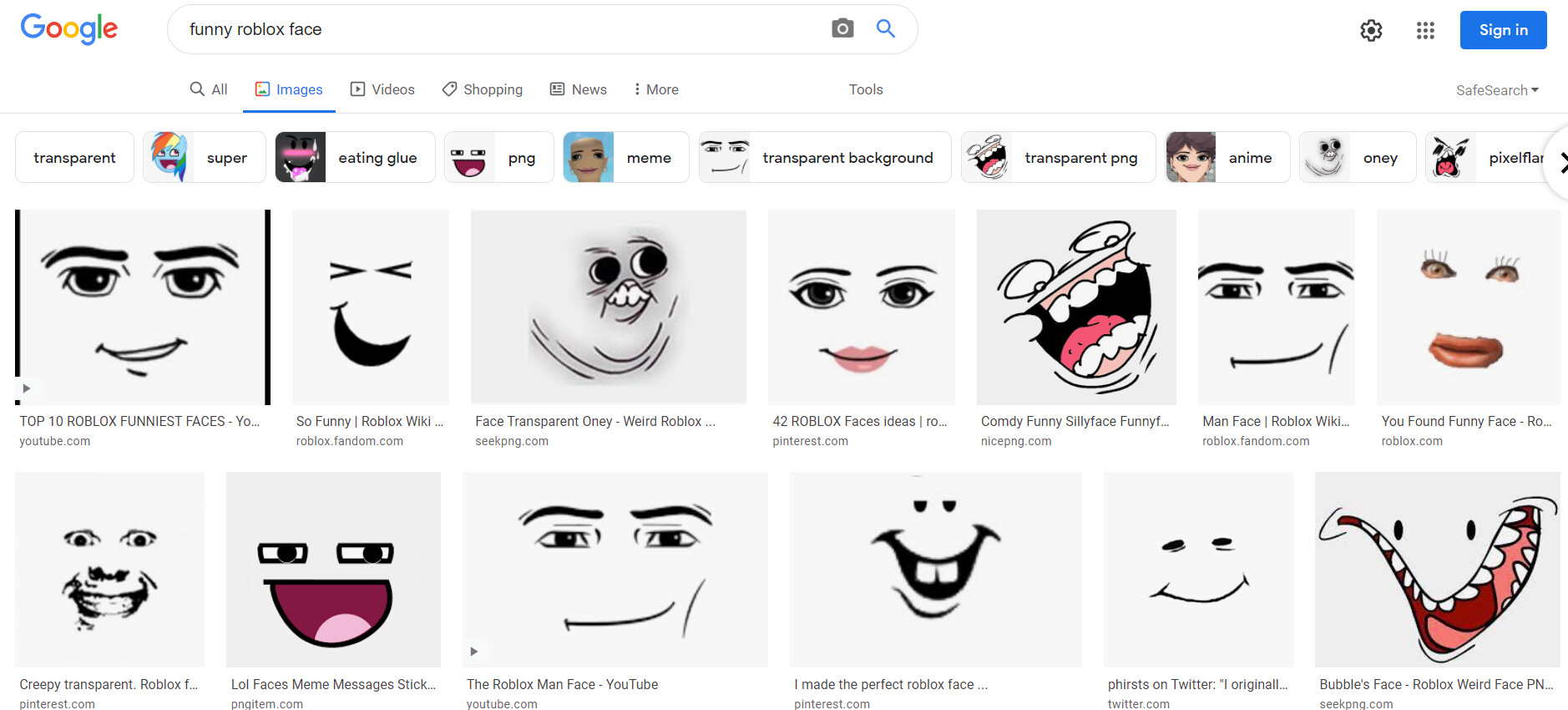Open the Shopping tab
The height and width of the screenshot is (710, 1568).
tap(483, 89)
